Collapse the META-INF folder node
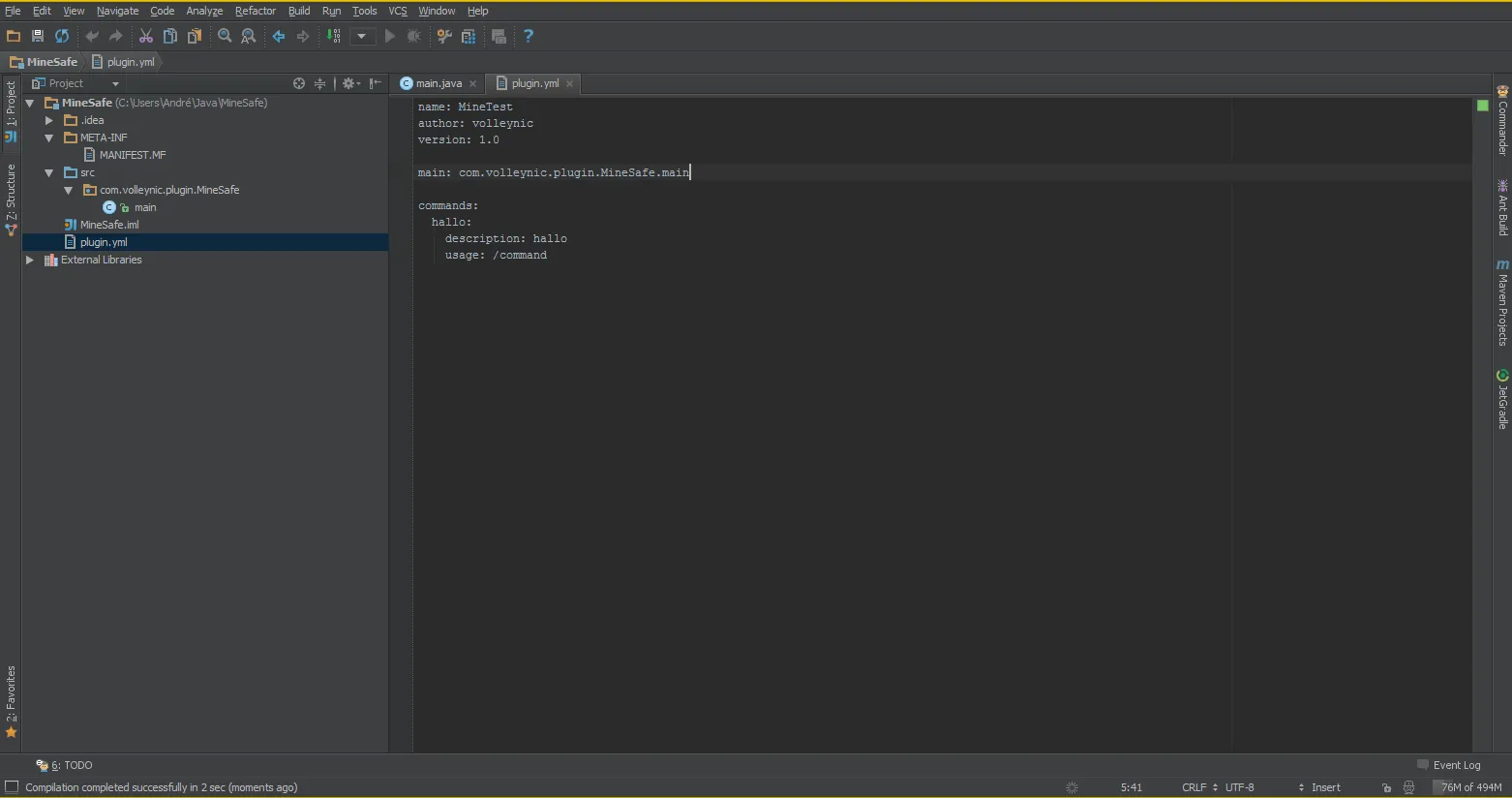This screenshot has height=798, width=1512. (49, 138)
